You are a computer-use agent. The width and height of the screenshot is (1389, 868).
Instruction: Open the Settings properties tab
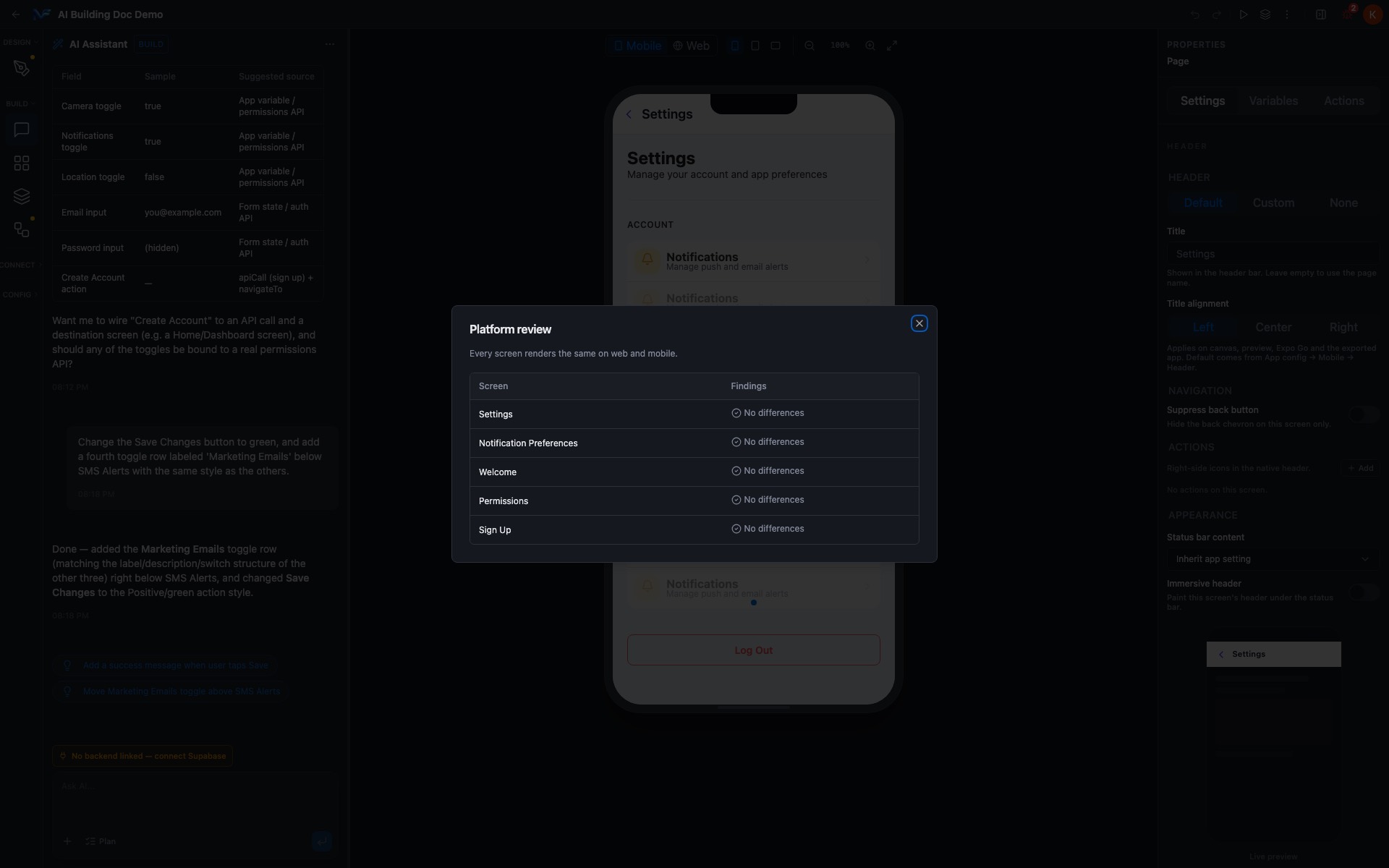pos(1202,101)
